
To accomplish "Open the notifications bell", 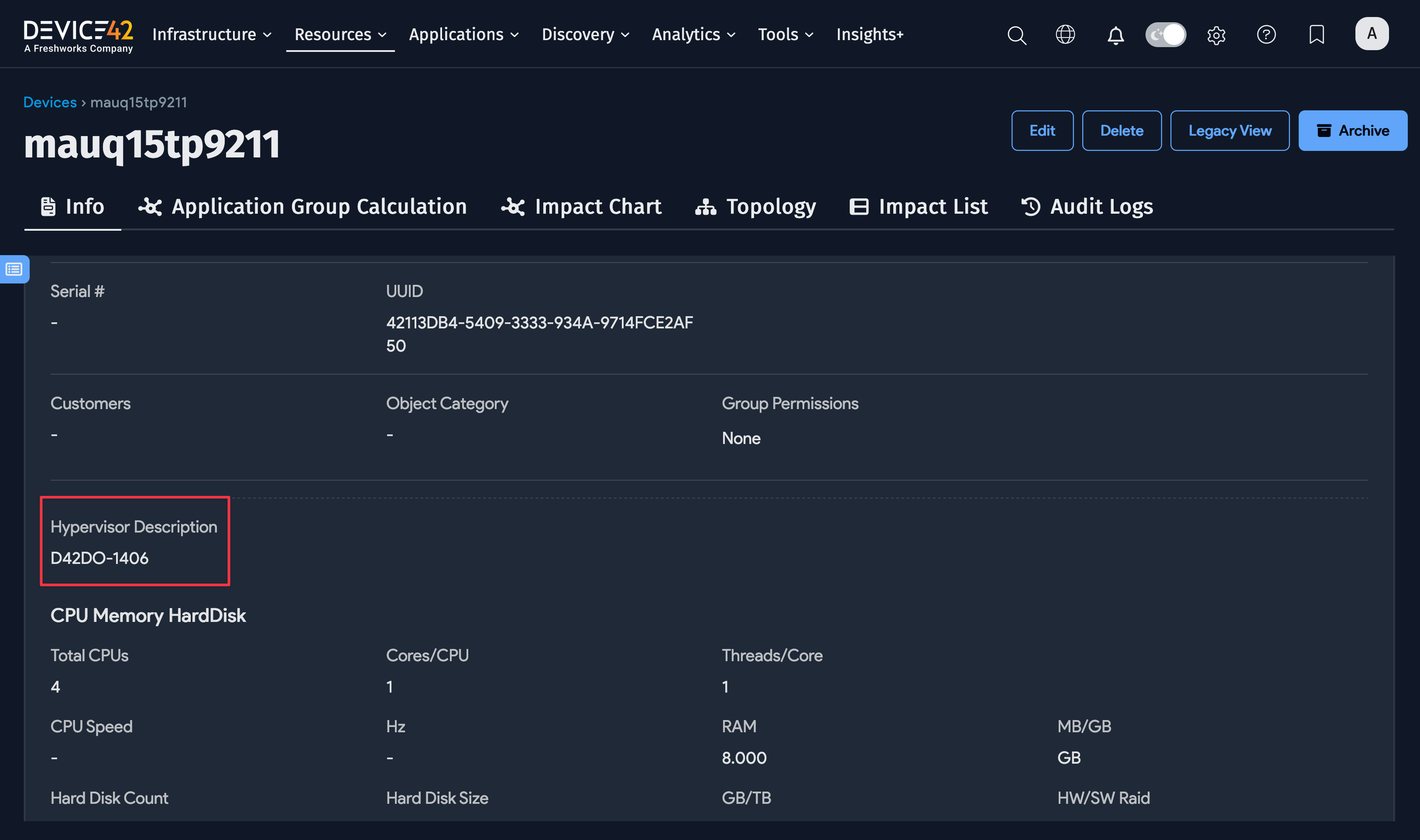I will [1115, 34].
